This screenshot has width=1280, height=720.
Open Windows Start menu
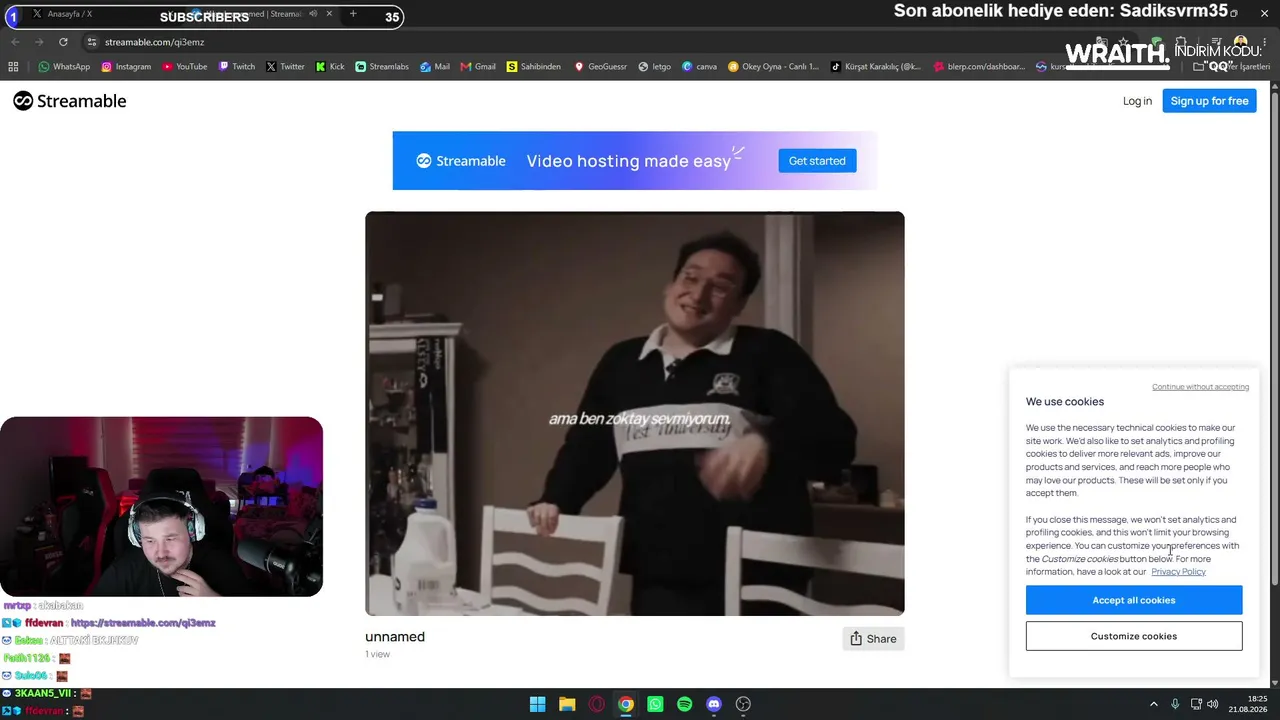point(537,704)
